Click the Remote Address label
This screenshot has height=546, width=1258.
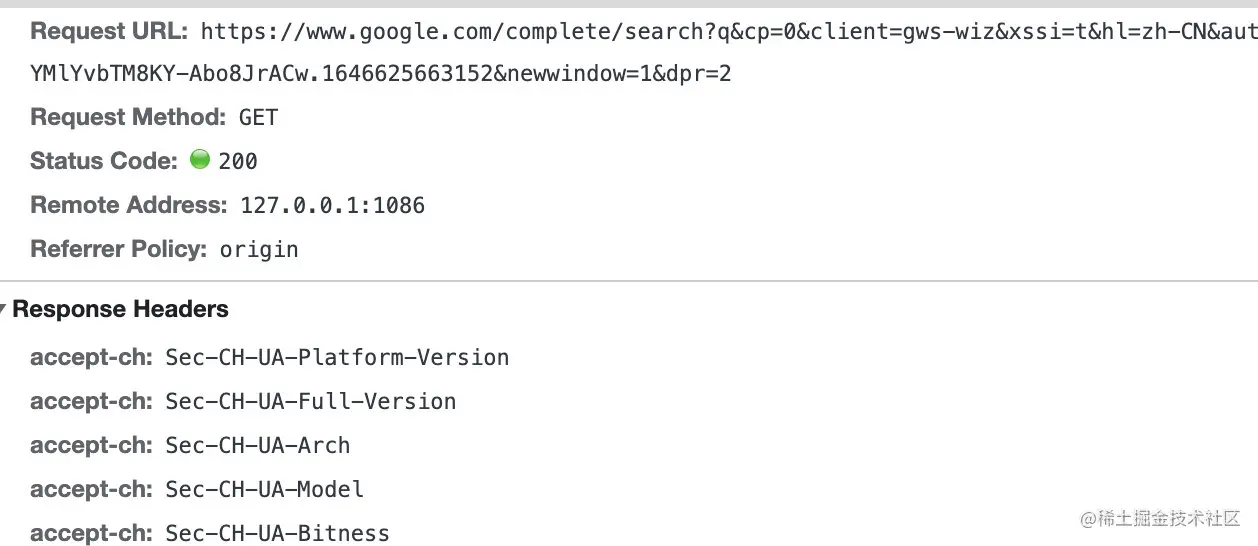coord(130,205)
